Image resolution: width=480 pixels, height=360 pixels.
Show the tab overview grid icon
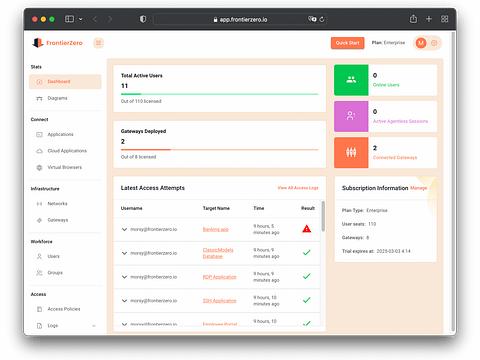444,19
